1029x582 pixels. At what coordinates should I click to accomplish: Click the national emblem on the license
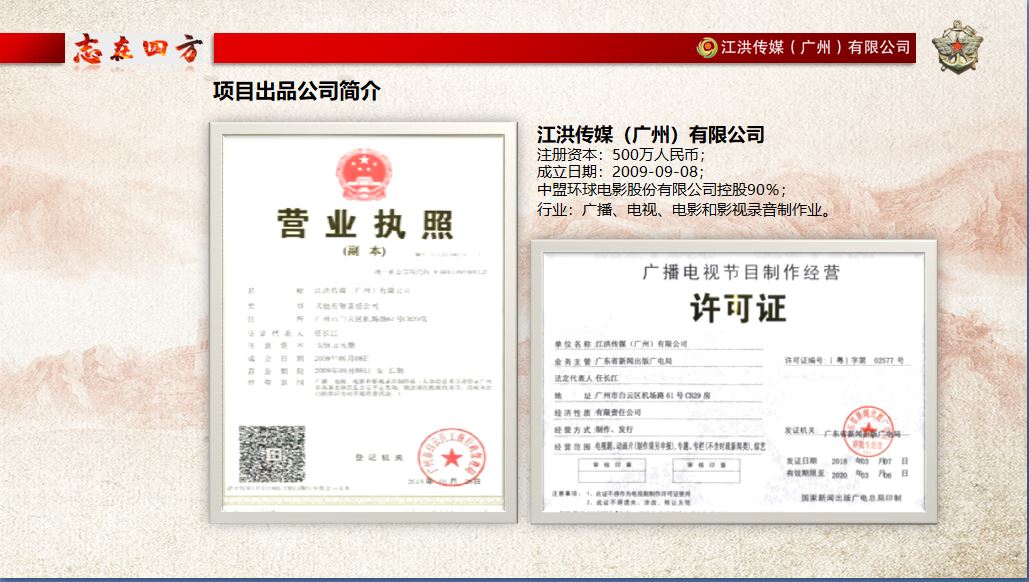click(364, 174)
